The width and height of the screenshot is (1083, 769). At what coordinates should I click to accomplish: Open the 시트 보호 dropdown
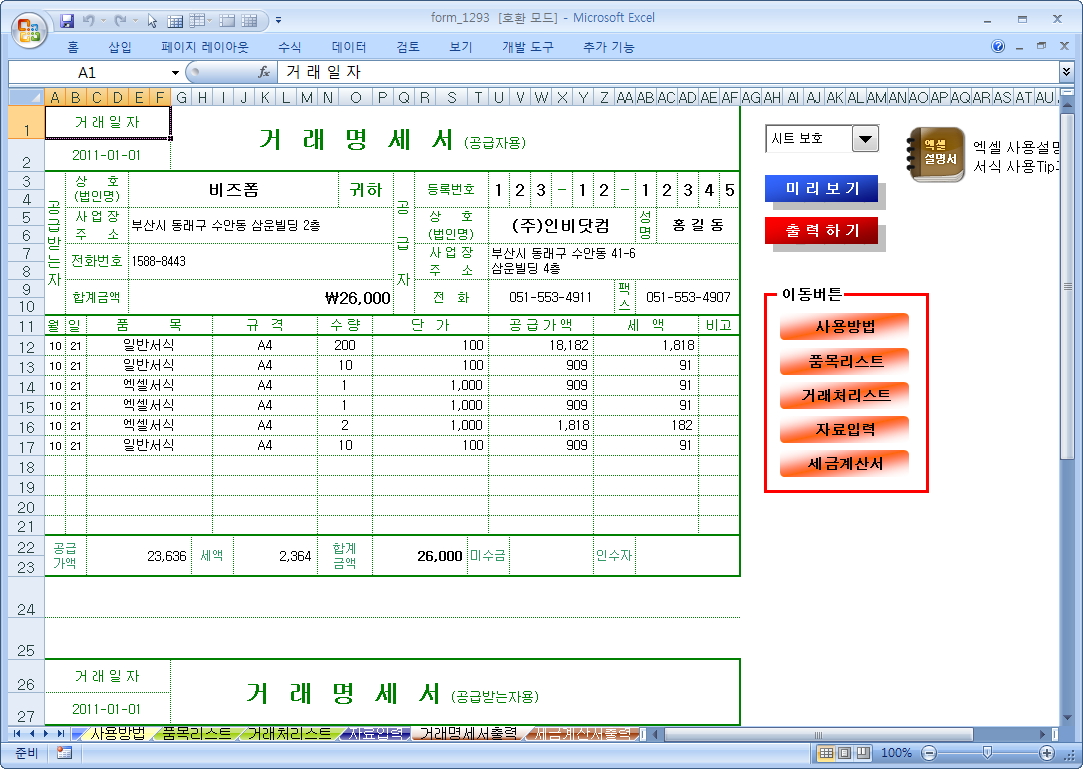(x=865, y=139)
